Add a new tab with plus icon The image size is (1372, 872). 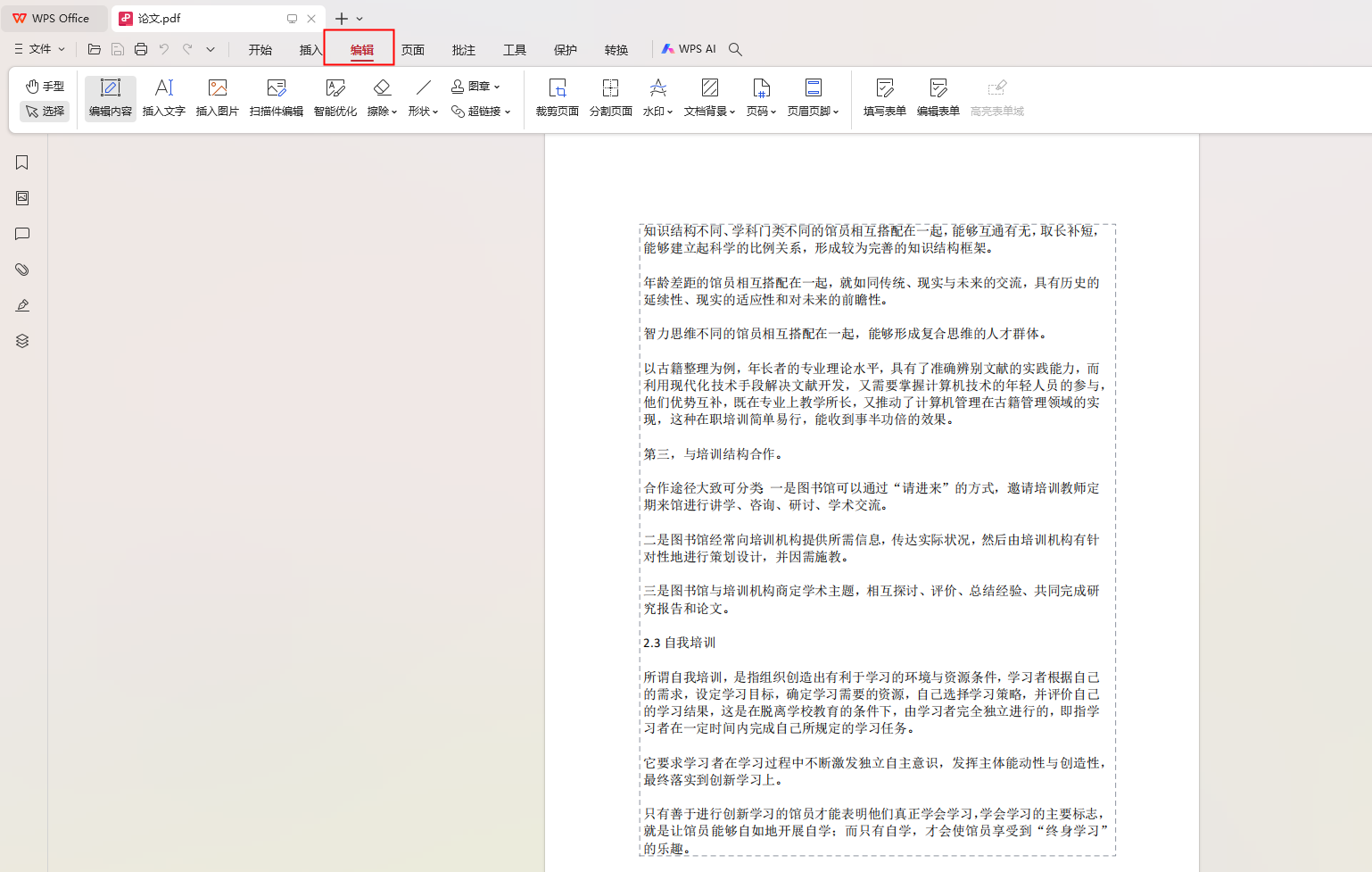[342, 19]
